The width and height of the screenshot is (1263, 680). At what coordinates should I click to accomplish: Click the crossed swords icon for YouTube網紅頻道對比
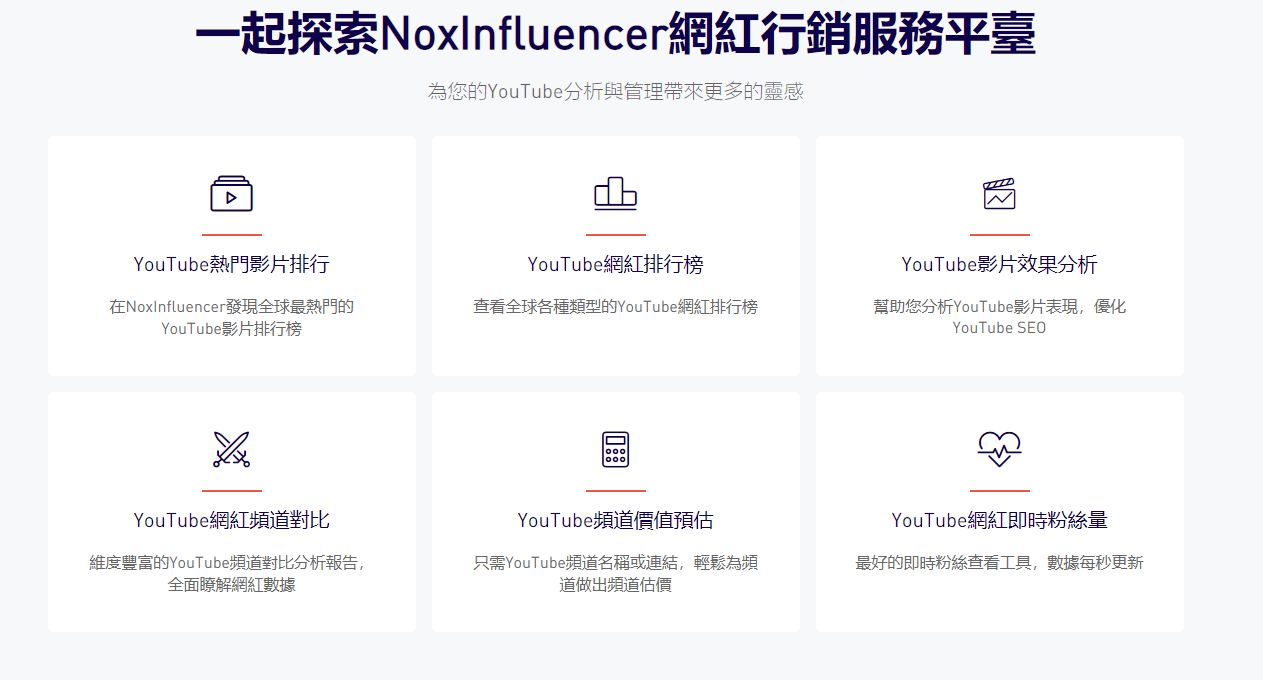tap(231, 450)
